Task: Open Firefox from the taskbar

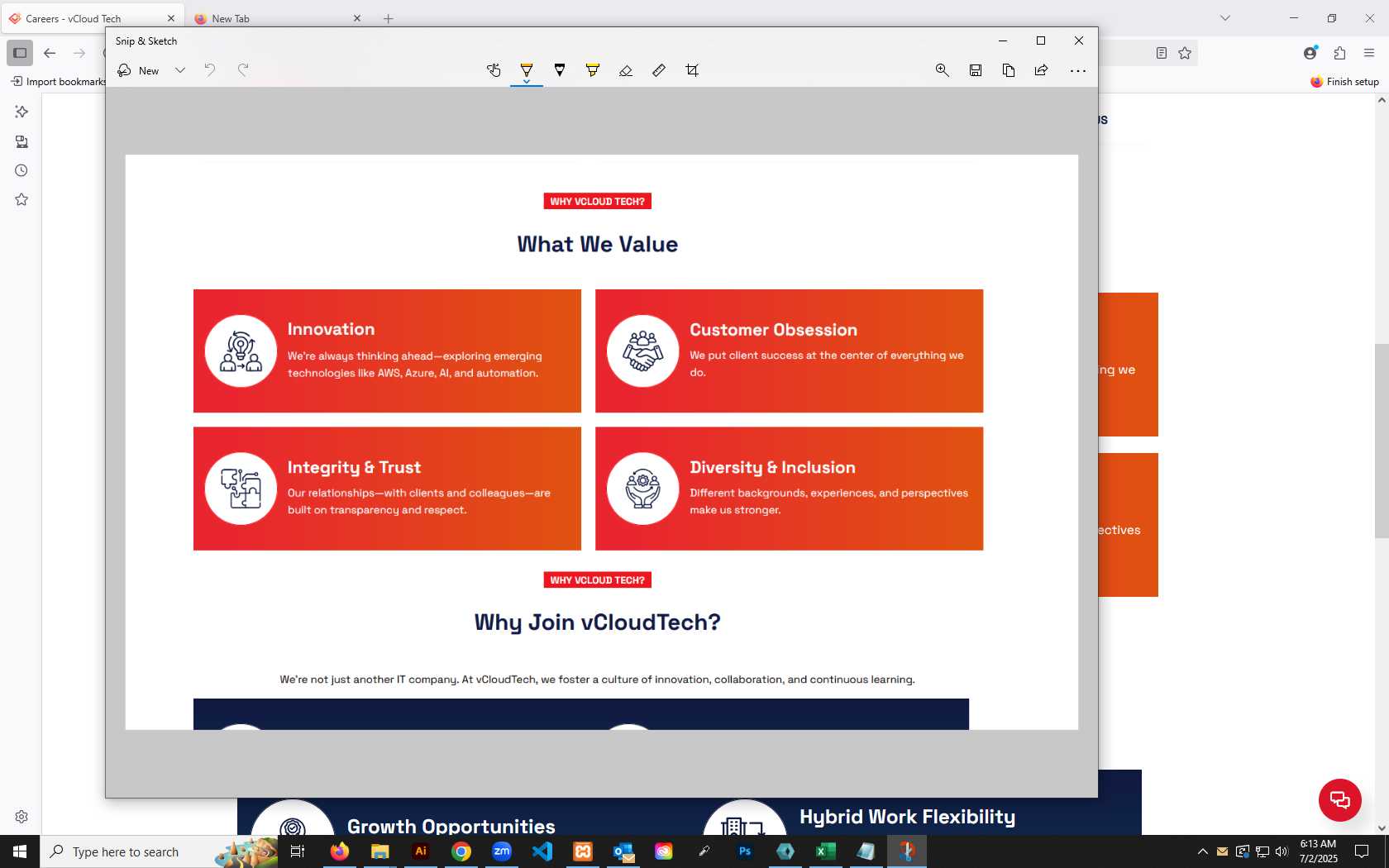Action: point(339,851)
